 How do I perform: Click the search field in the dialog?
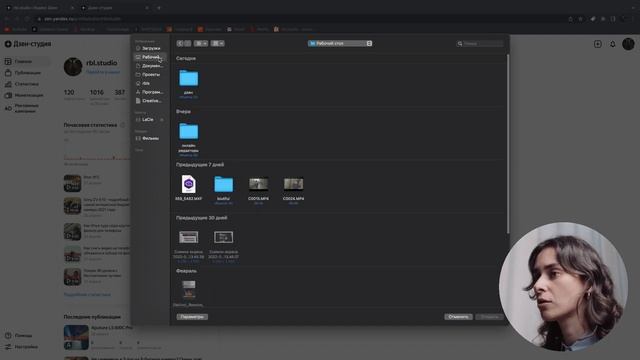click(x=480, y=43)
